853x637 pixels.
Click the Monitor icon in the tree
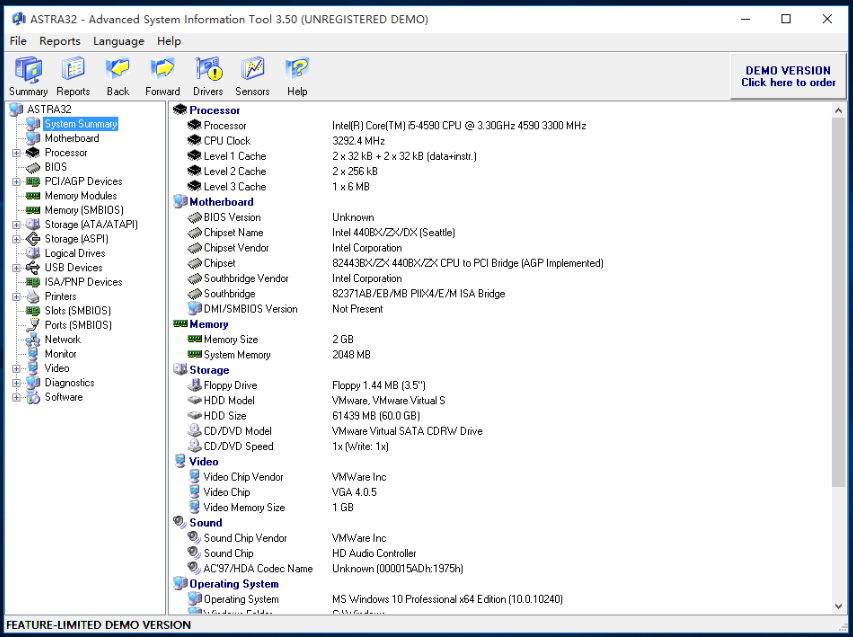(x=33, y=354)
